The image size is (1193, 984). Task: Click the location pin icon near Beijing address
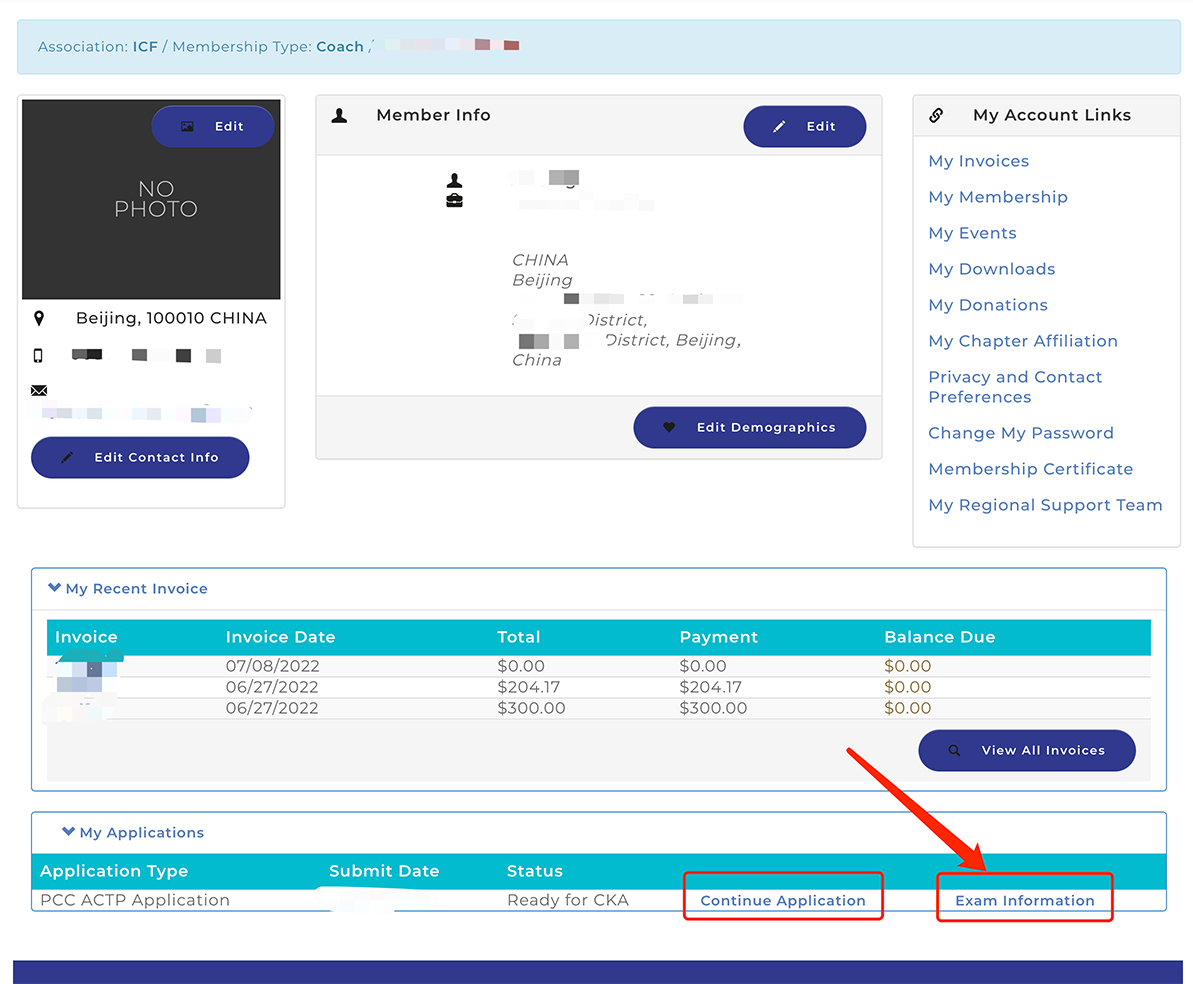coord(39,318)
